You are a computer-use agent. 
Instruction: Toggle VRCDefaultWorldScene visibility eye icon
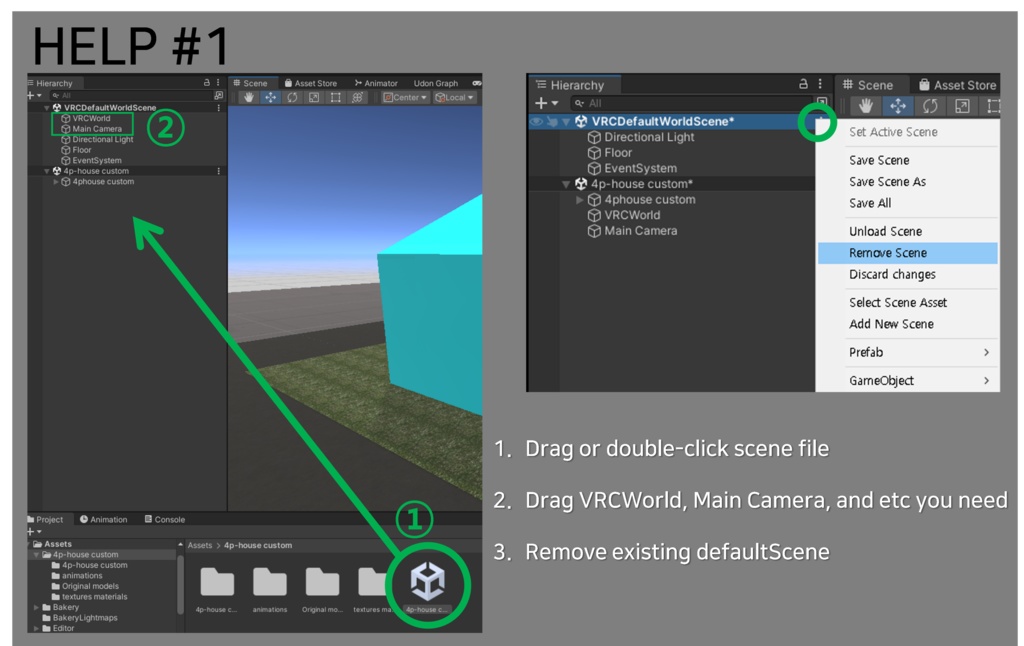pyautogui.click(x=536, y=121)
